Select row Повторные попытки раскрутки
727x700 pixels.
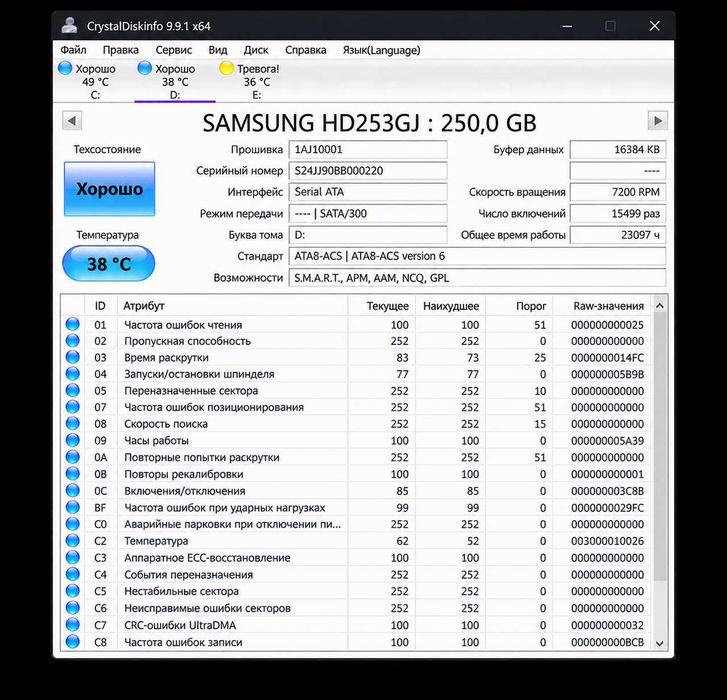(356, 458)
